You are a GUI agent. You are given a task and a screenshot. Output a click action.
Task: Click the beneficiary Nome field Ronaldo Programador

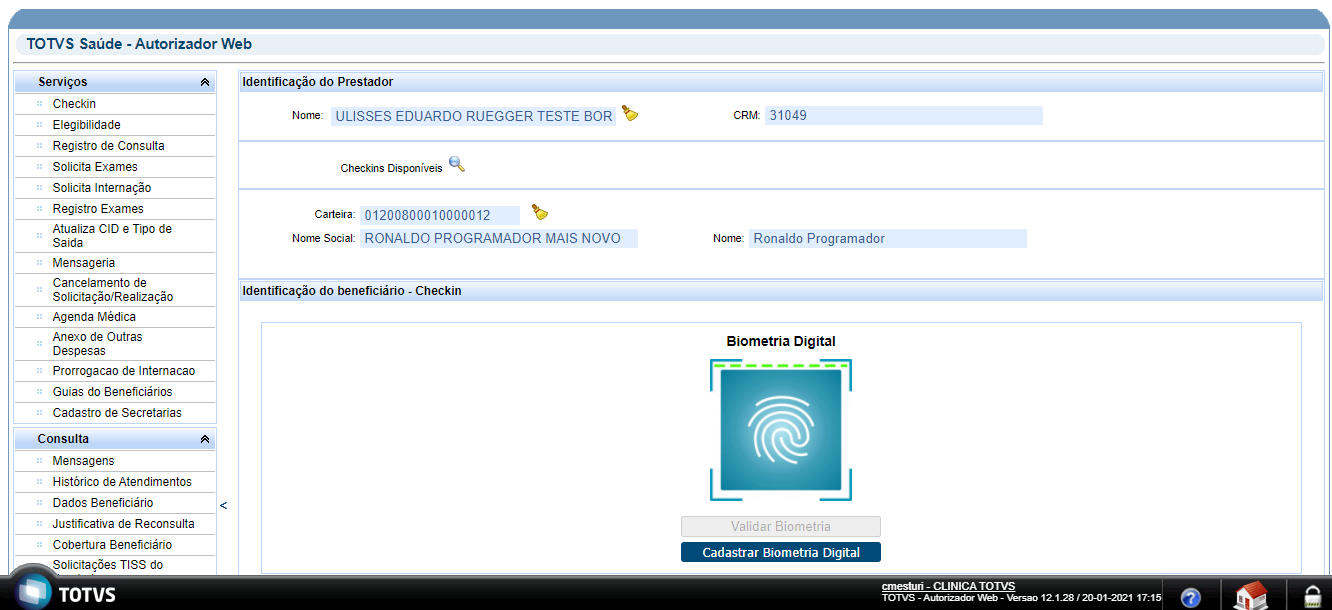pyautogui.click(x=888, y=238)
